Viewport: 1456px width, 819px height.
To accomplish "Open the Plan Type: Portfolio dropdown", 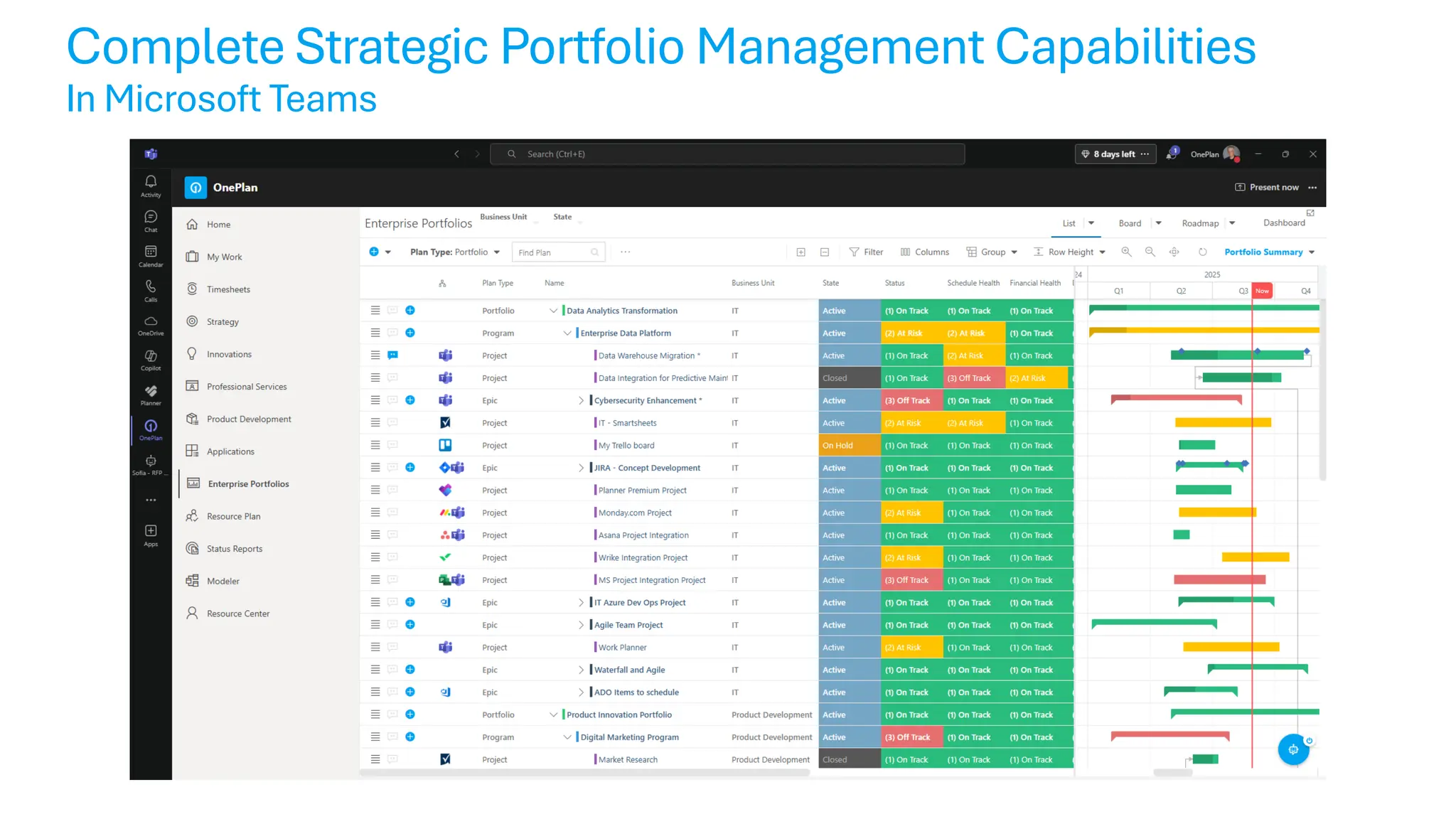I will pos(455,252).
